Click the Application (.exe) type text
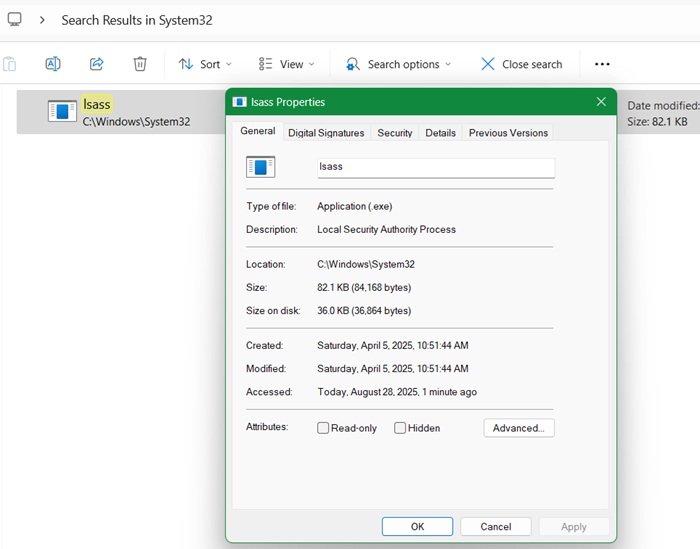The width and height of the screenshot is (700, 549). (355, 206)
